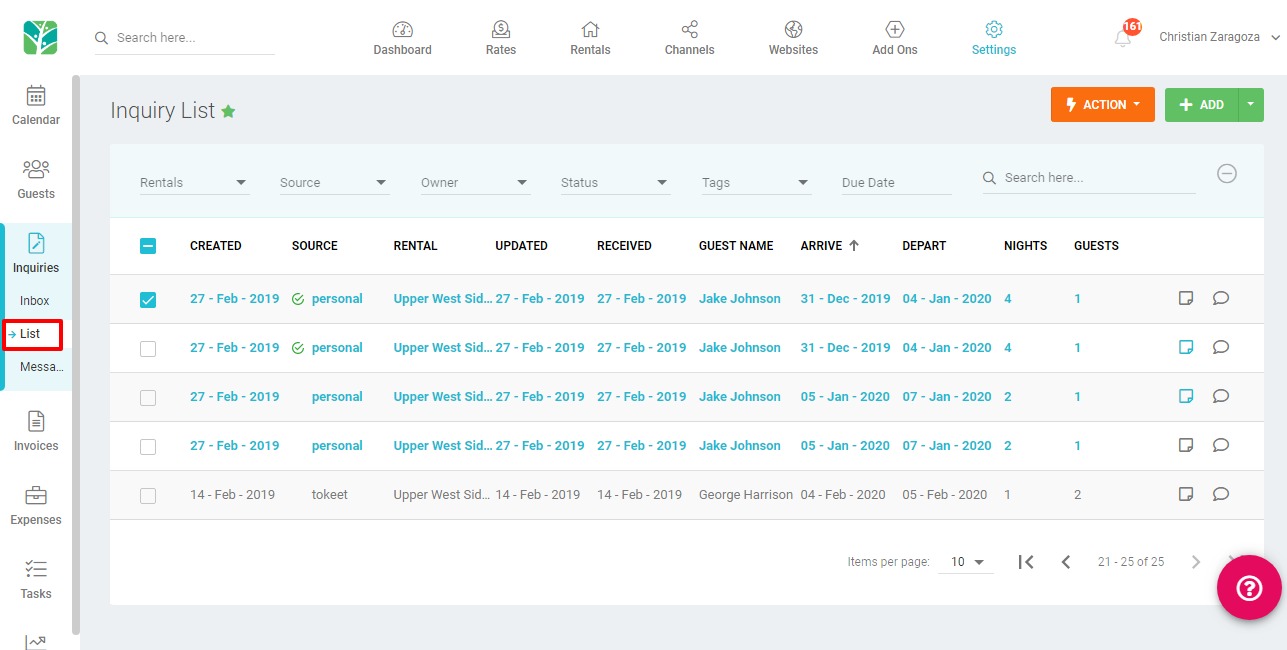The width and height of the screenshot is (1287, 650).
Task: Open message bubble for 31 Dec checked row
Action: (x=1220, y=298)
